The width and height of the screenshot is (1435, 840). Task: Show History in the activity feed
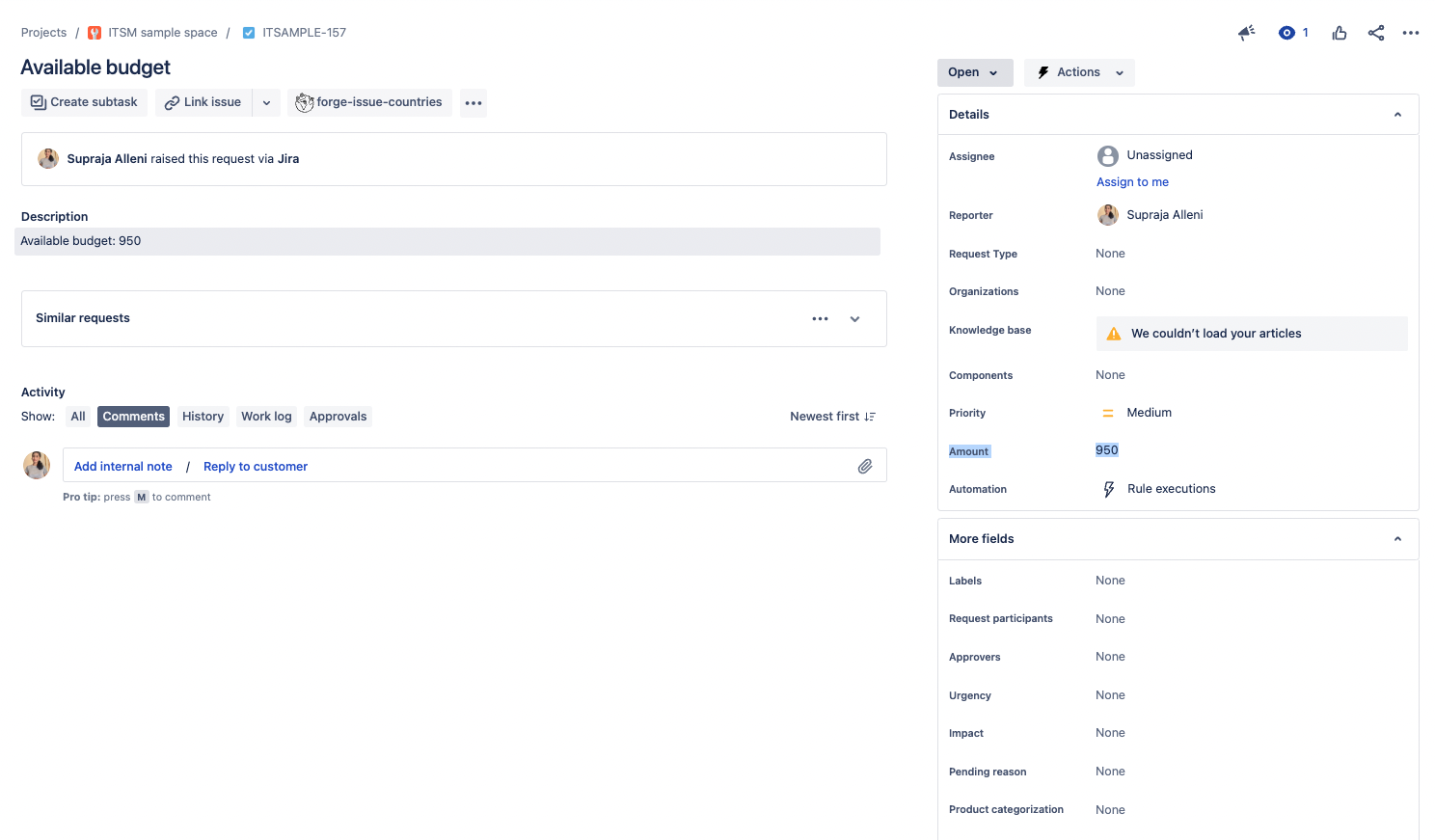coord(203,416)
